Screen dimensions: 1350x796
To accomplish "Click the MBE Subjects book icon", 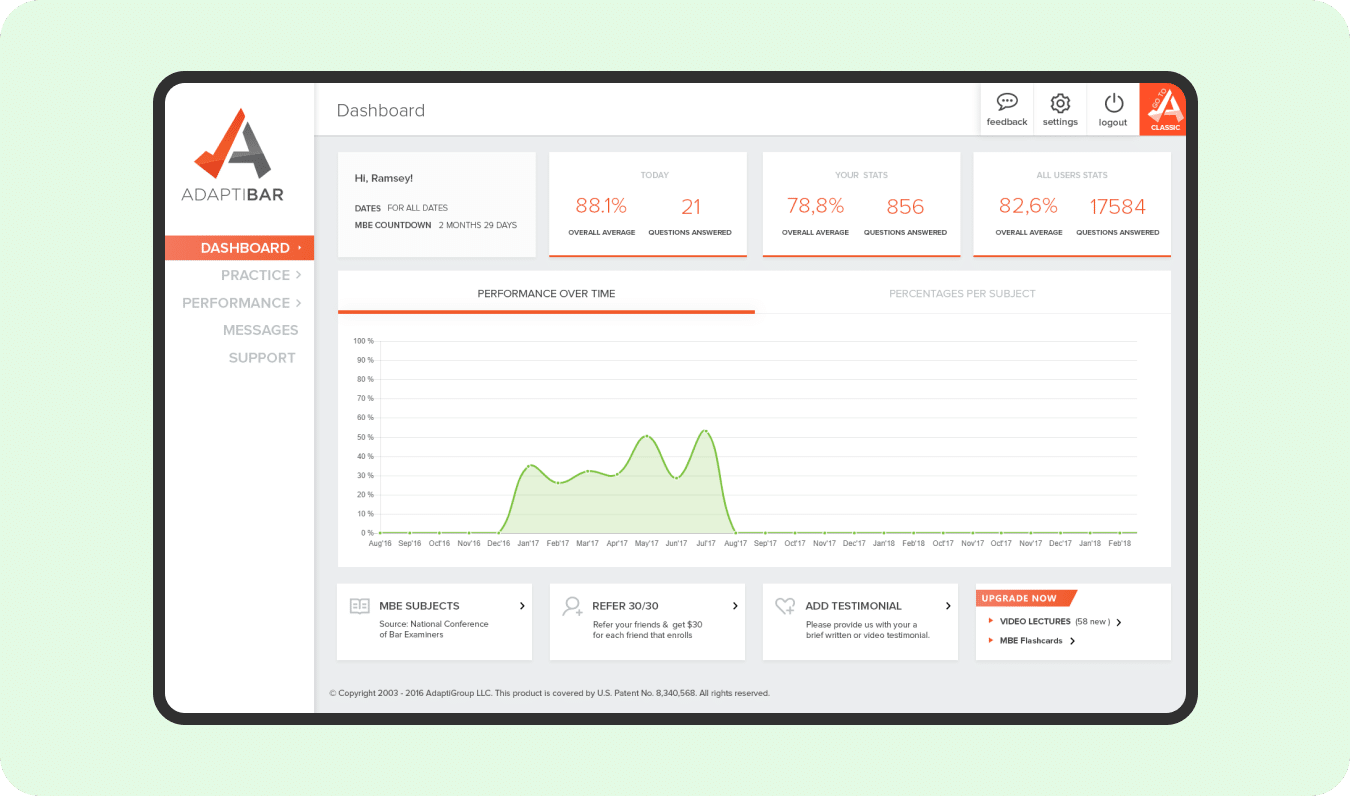I will 359,606.
